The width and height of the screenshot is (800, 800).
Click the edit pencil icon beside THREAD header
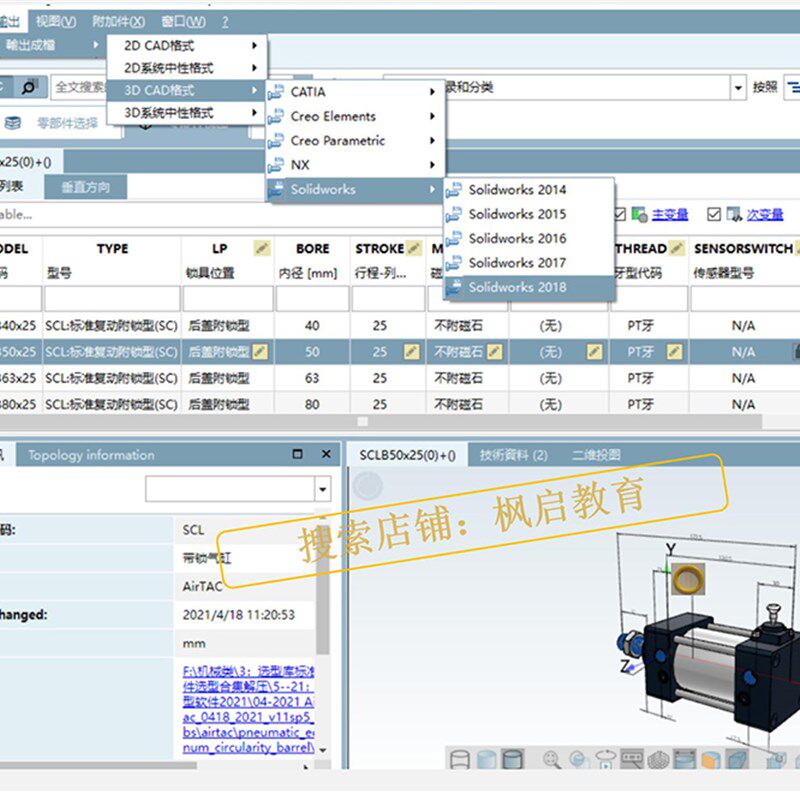pos(677,248)
